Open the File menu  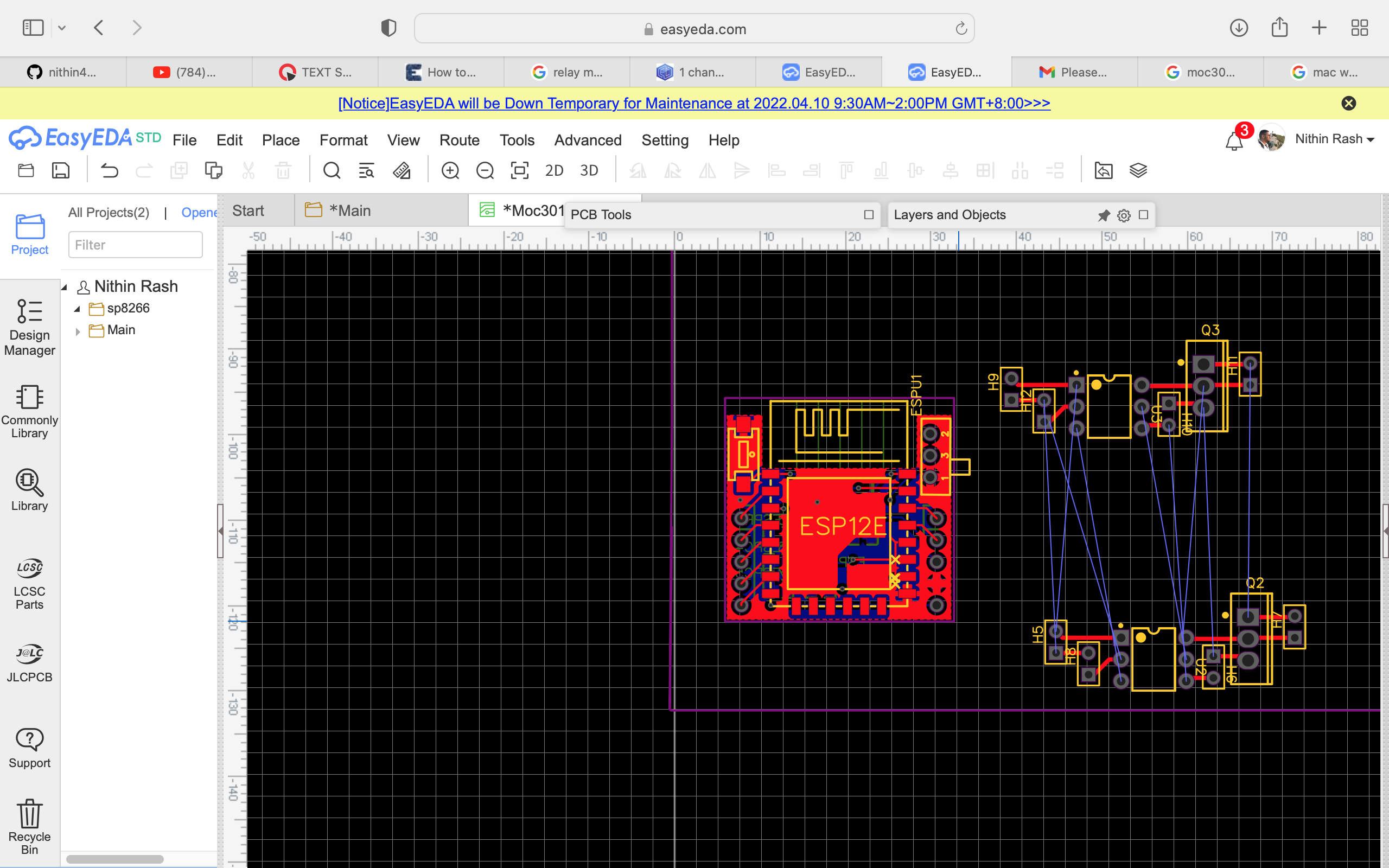click(x=184, y=140)
